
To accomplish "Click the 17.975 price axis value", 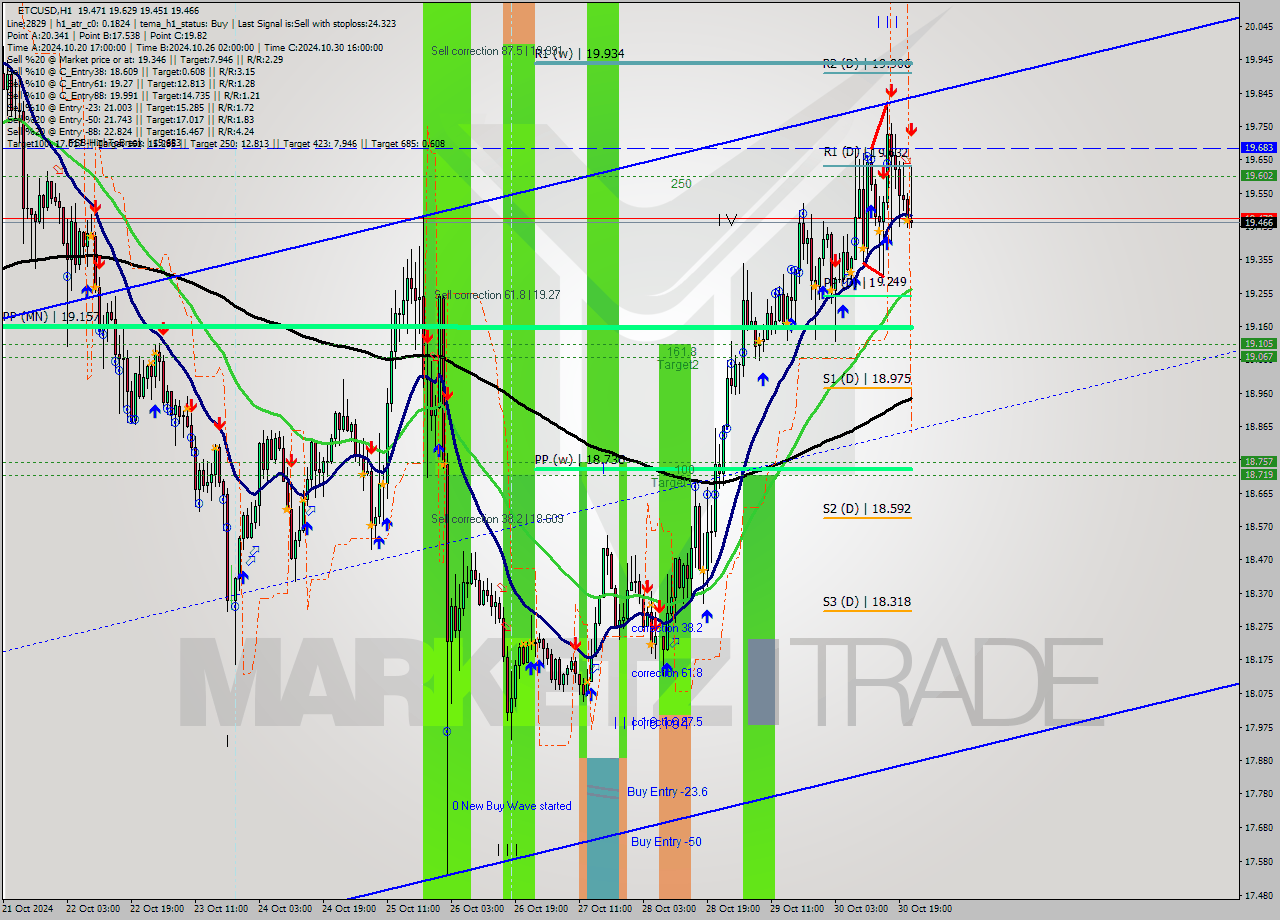I will (x=1258, y=727).
